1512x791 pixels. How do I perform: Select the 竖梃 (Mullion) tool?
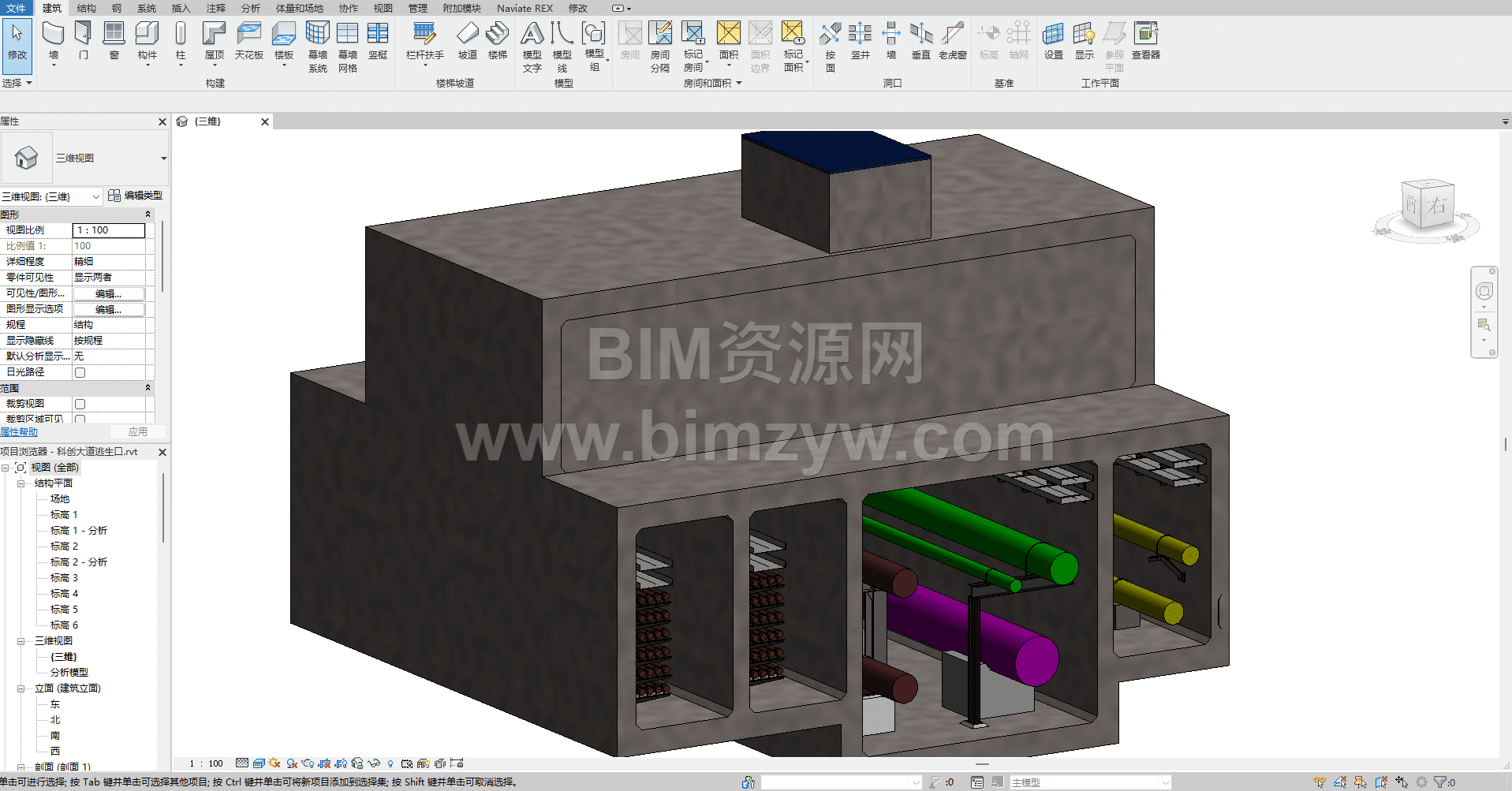378,41
